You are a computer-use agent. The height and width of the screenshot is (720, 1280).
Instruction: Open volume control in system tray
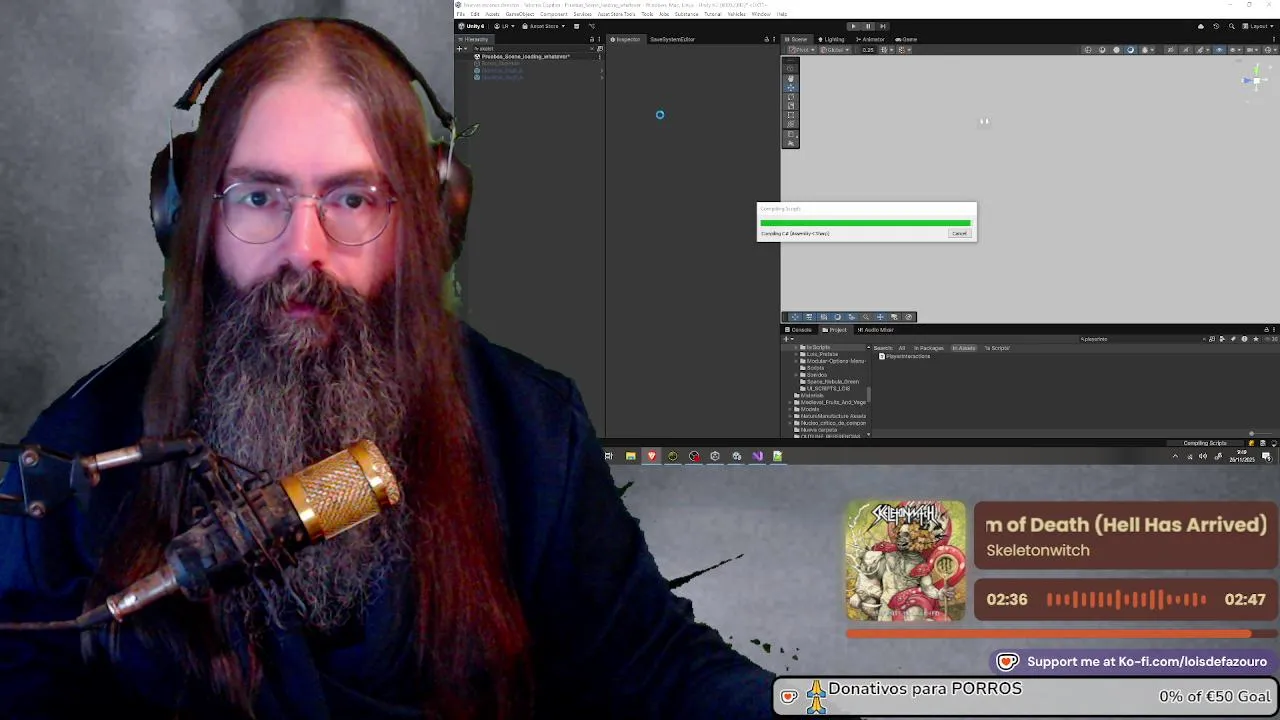(x=1203, y=456)
